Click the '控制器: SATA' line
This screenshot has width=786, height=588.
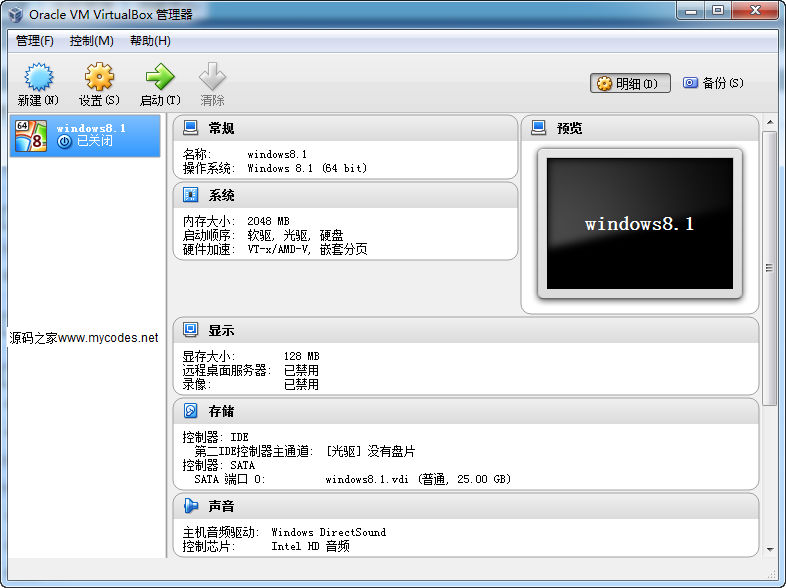pos(219,465)
